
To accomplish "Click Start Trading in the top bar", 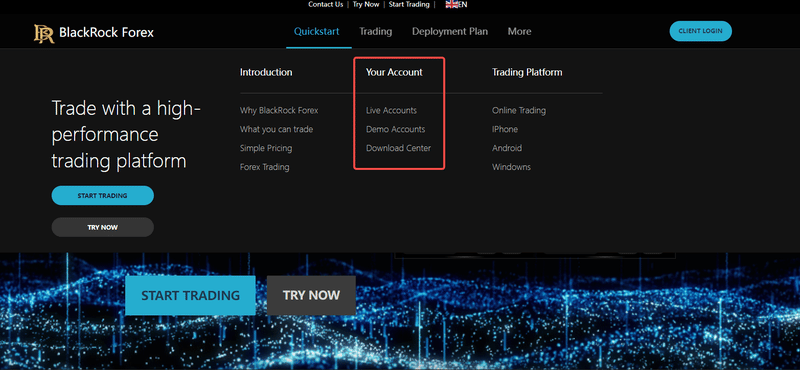I will [409, 5].
